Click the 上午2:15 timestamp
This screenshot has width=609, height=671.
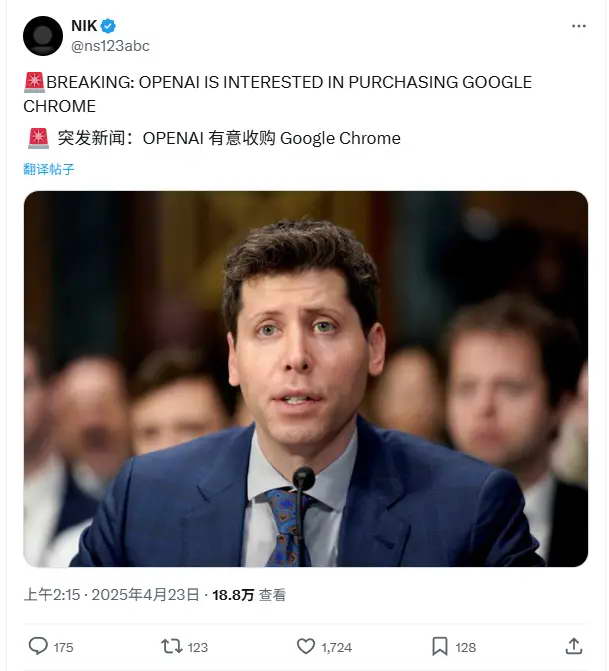click(52, 595)
